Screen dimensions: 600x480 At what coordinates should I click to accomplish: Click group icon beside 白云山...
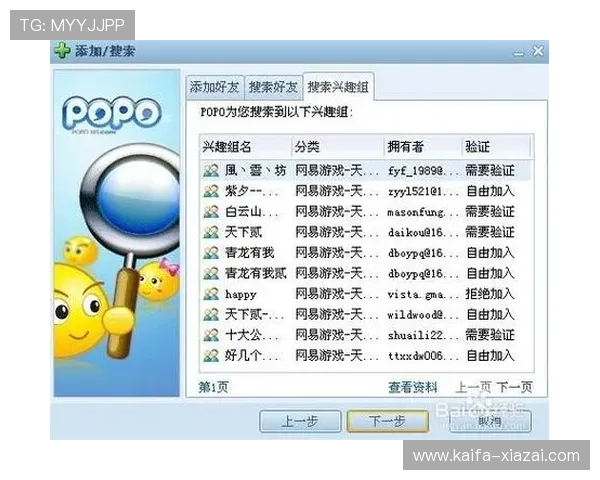(211, 212)
